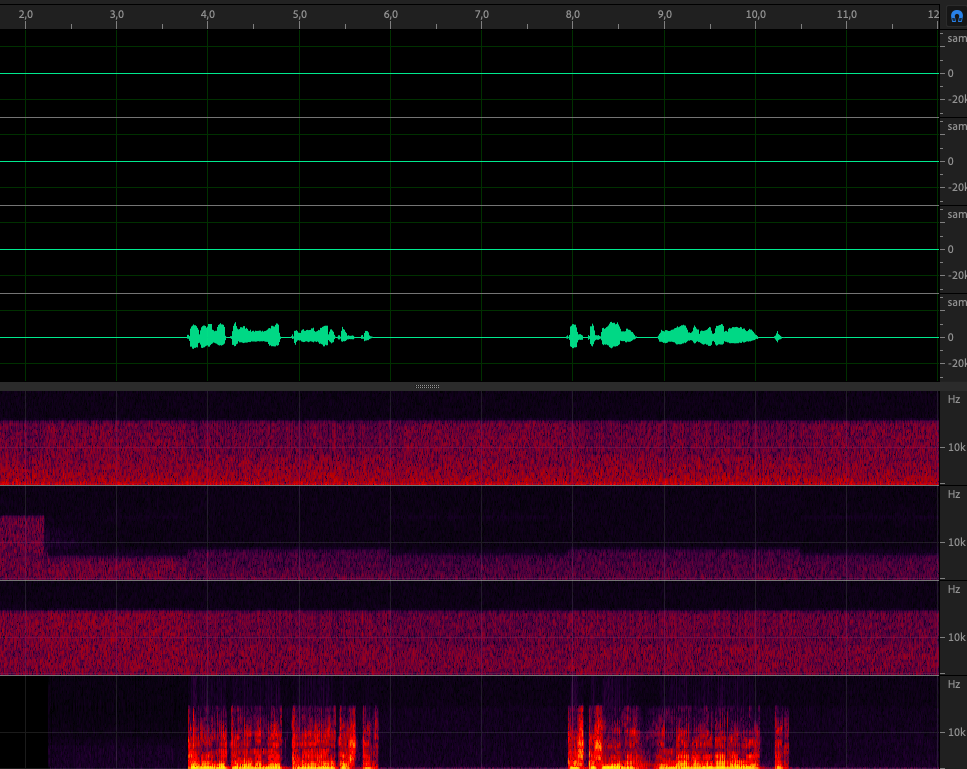Click the Hz label of the top spectrogram
Screen dimensions: 967x769
click(954, 399)
